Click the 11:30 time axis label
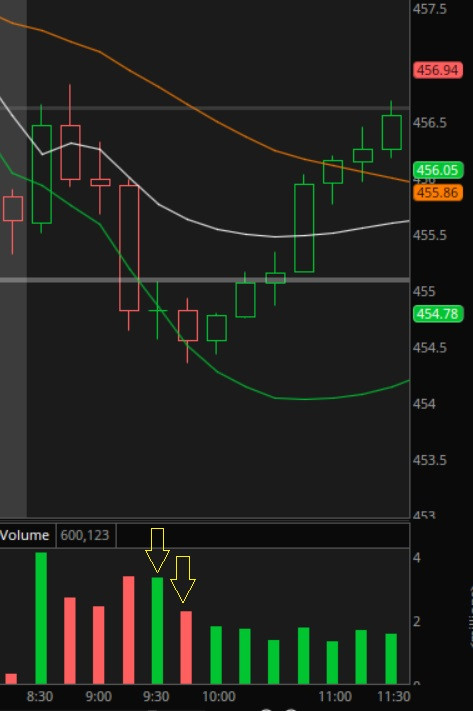 (394, 696)
